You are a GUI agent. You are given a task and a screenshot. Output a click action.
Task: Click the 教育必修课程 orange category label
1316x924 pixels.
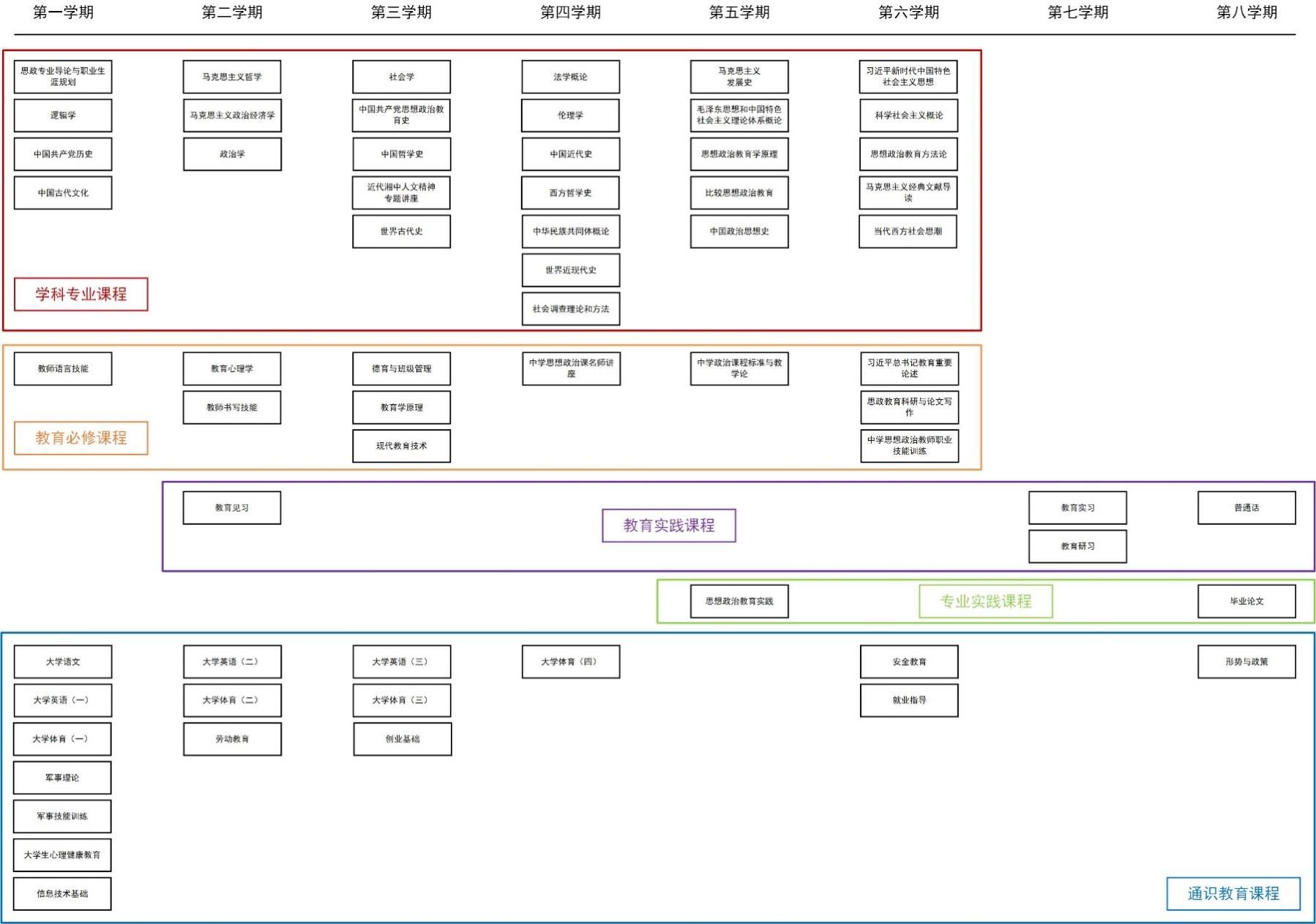(x=81, y=438)
